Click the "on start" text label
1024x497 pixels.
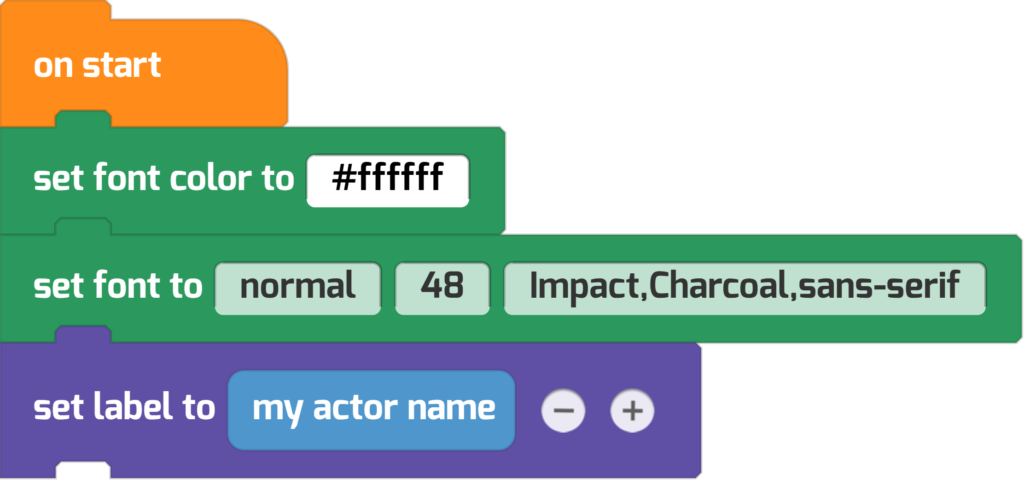coord(97,66)
